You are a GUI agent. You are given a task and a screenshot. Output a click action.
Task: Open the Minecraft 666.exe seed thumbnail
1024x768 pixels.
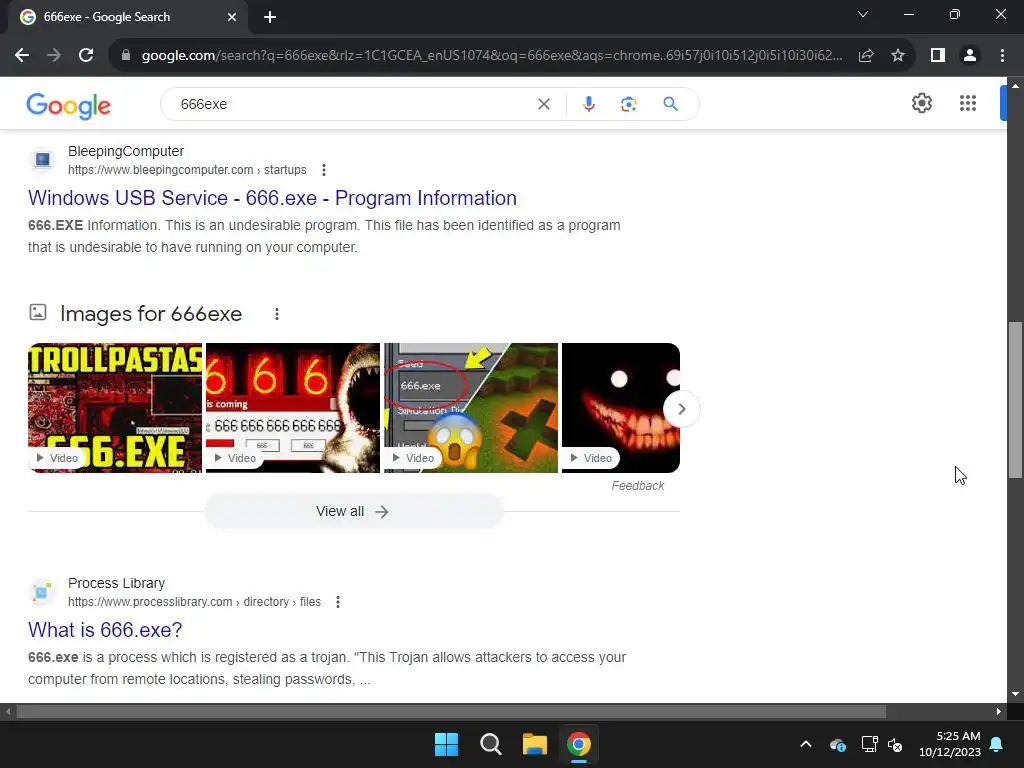[471, 408]
